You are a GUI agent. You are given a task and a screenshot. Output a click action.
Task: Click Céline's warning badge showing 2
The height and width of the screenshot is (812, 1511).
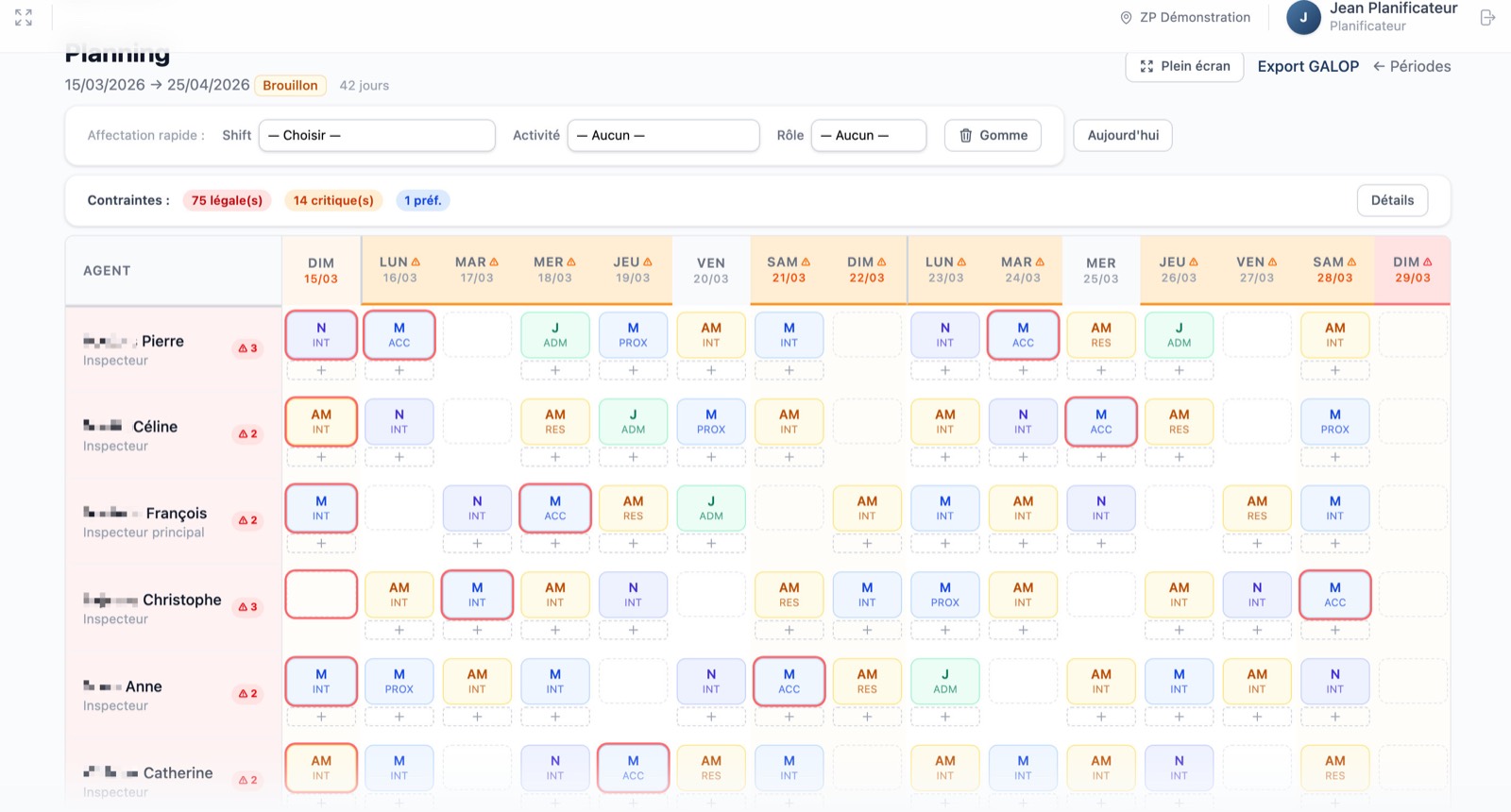pyautogui.click(x=247, y=434)
